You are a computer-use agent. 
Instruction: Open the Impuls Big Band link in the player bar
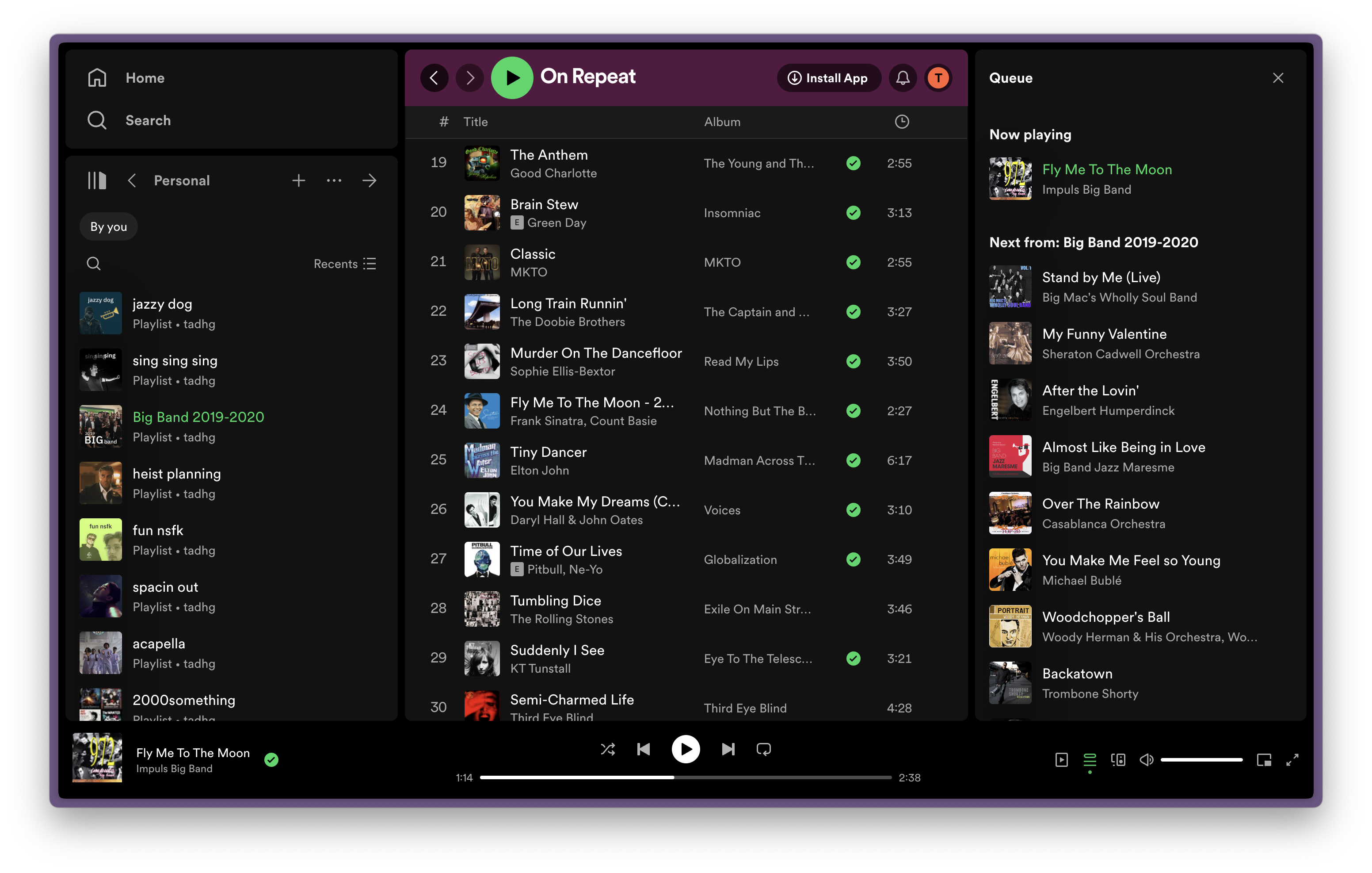(174, 769)
